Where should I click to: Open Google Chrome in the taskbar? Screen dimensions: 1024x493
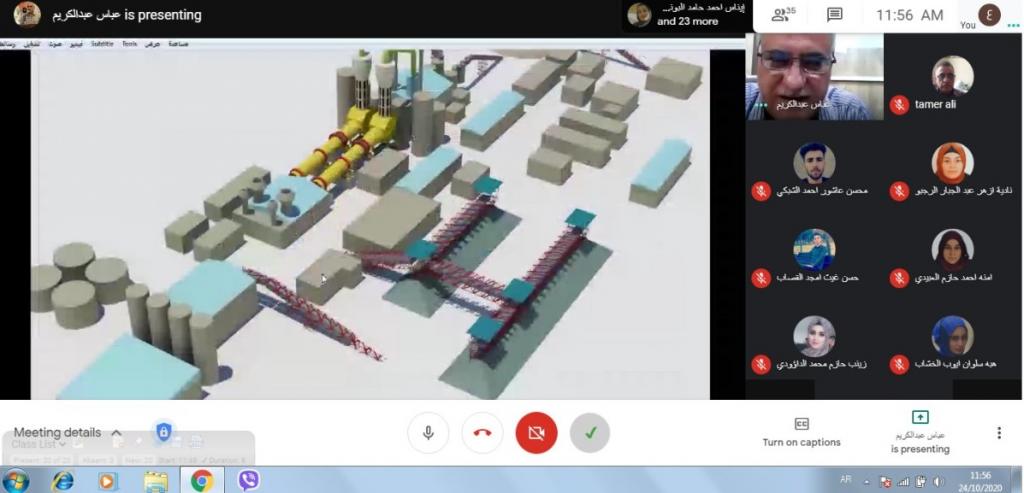point(202,481)
